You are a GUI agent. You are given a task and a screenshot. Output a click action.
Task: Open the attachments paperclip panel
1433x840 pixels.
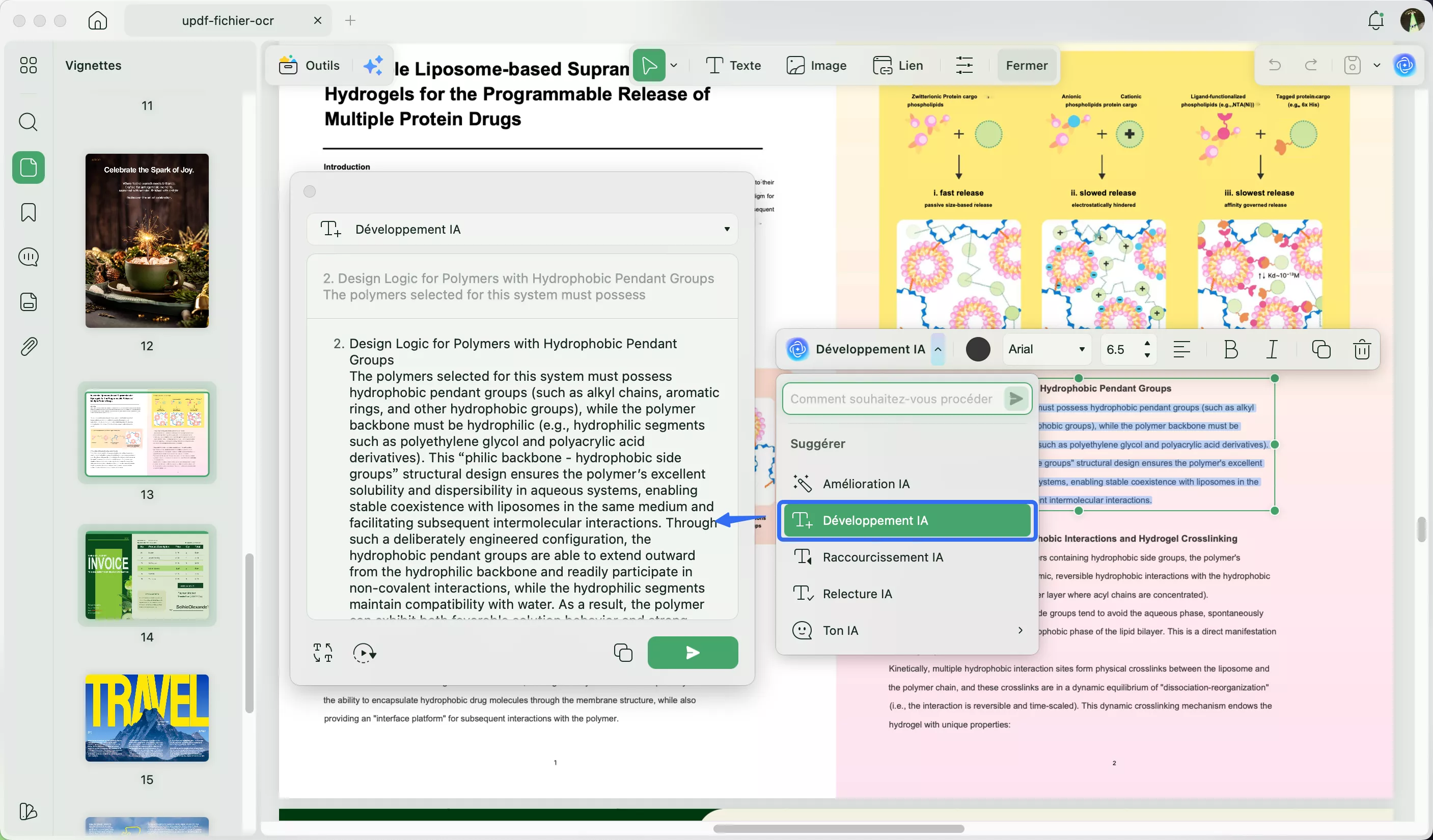click(29, 346)
